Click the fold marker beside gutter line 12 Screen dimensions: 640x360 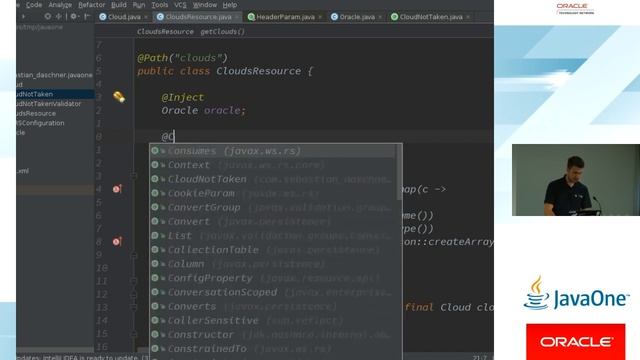pos(133,294)
